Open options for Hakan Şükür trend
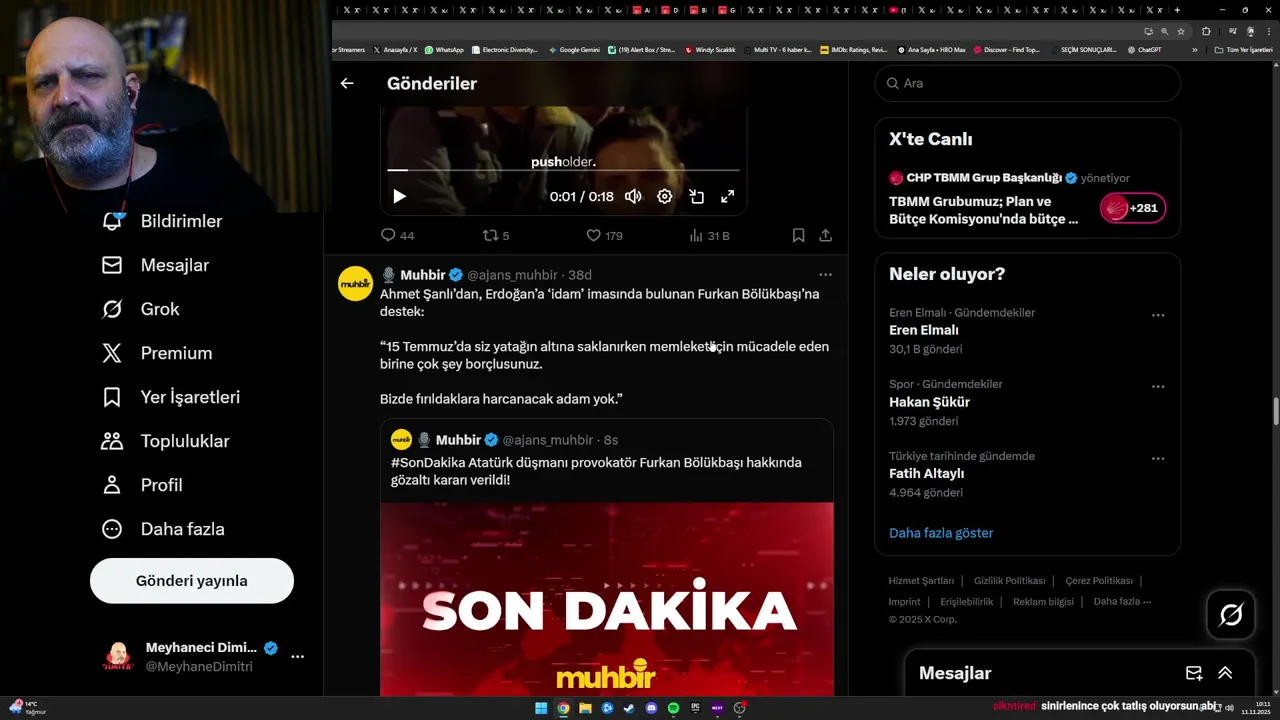Viewport: 1280px width, 720px height. click(x=1158, y=387)
